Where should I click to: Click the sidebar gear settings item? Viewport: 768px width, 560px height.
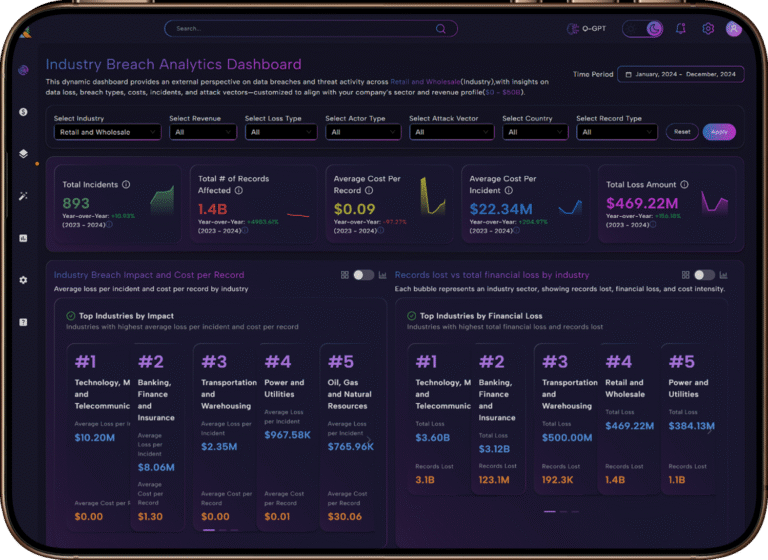click(23, 280)
